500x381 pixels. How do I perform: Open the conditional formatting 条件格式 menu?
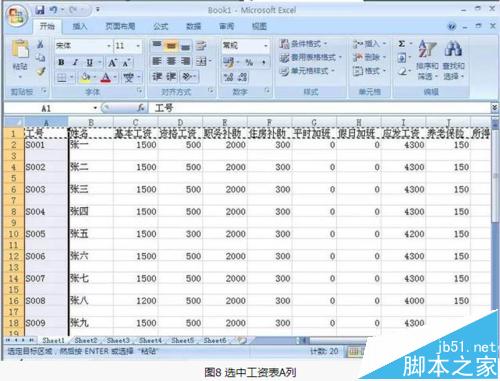pos(304,44)
